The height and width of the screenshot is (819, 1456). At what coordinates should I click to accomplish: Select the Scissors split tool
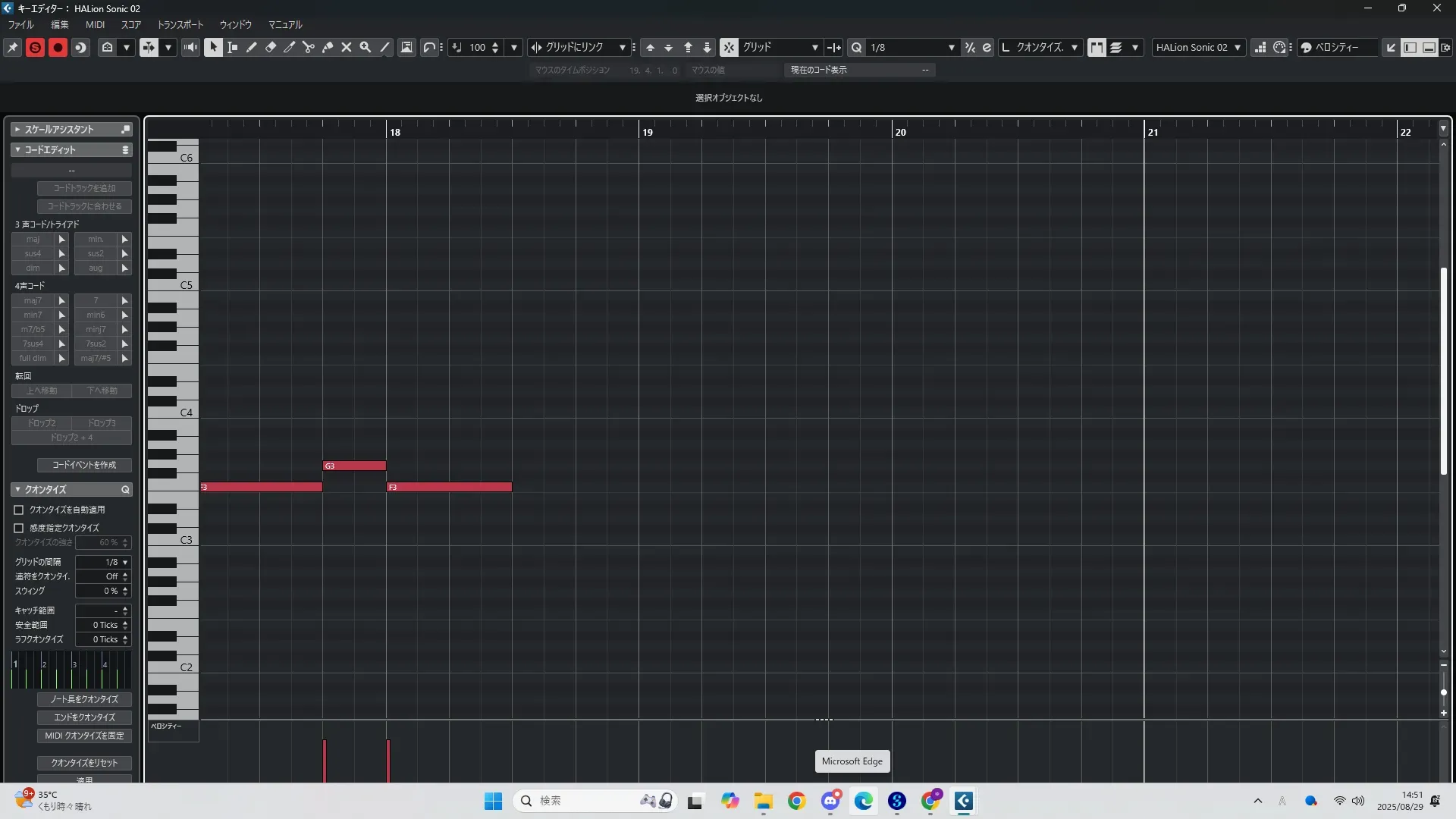pyautogui.click(x=308, y=47)
